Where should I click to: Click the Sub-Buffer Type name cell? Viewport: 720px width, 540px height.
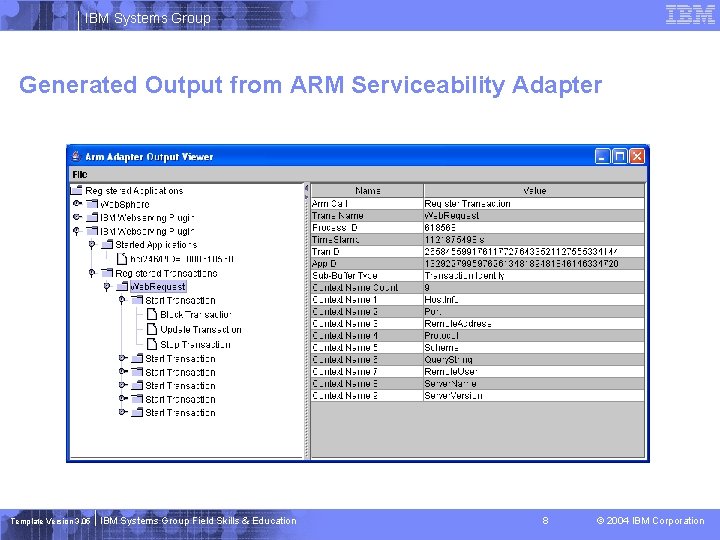[367, 276]
